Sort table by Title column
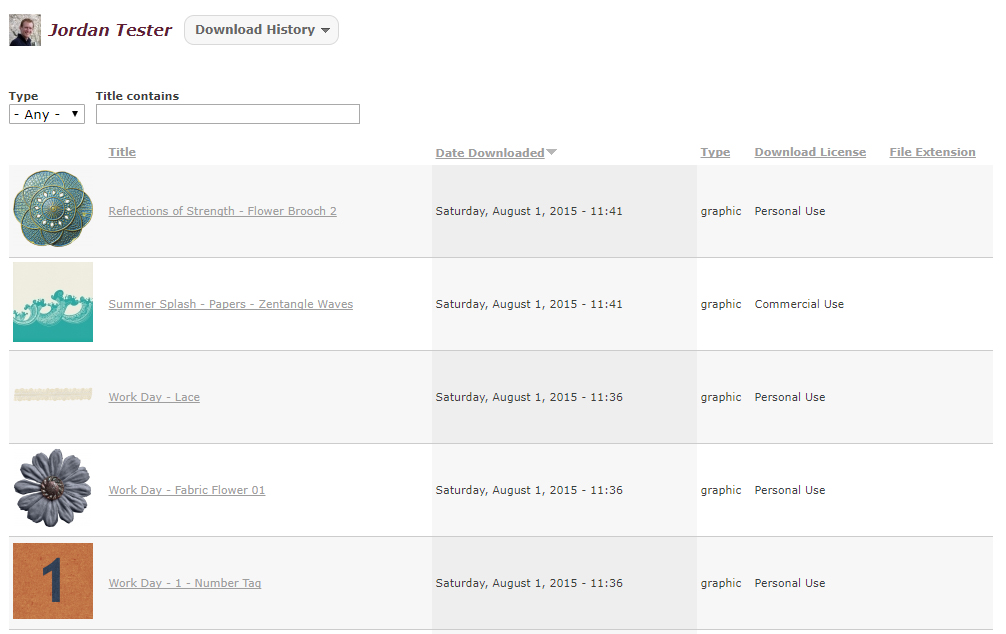The height and width of the screenshot is (634, 1006). 122,152
